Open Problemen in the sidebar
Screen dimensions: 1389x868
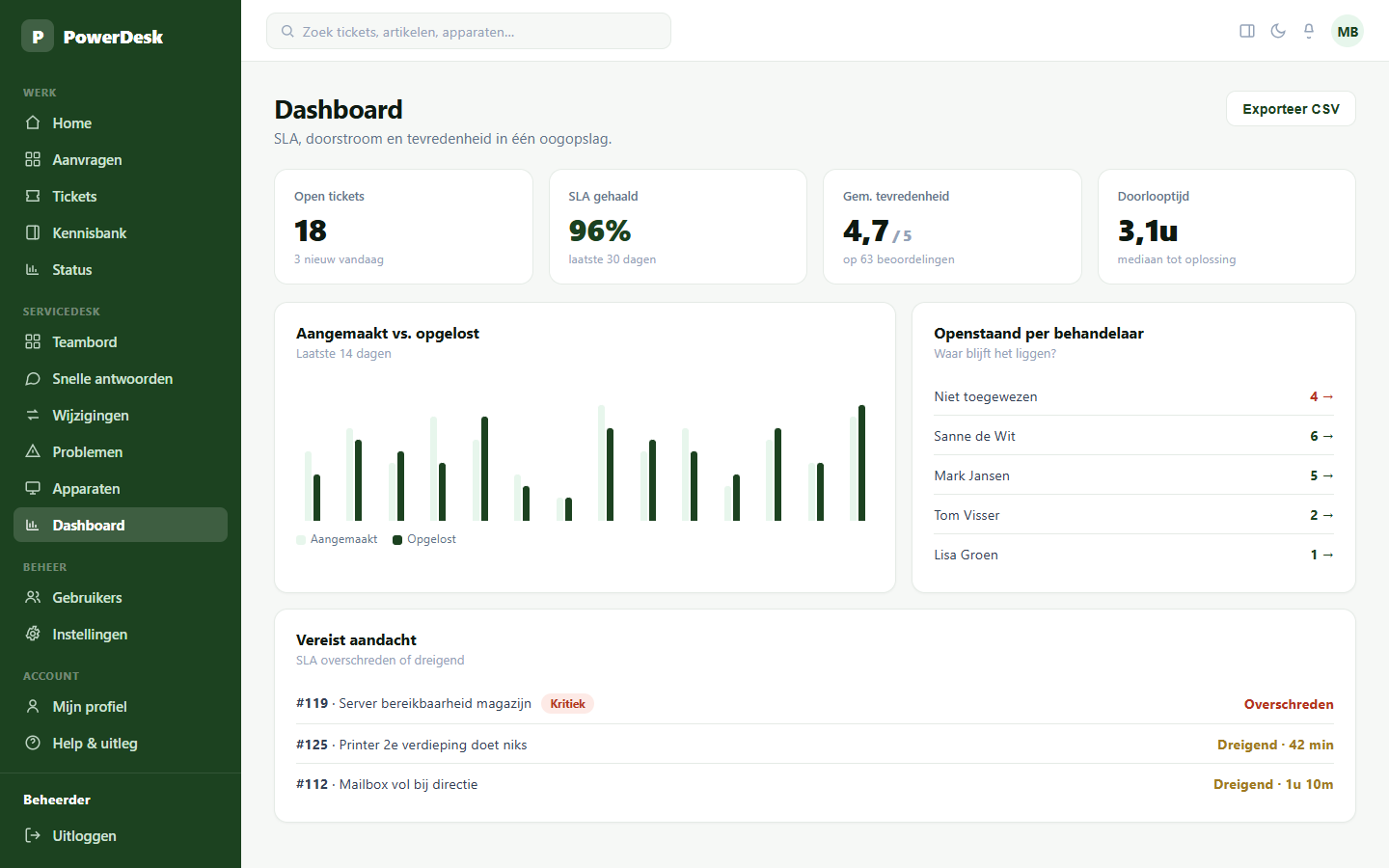[x=121, y=451]
